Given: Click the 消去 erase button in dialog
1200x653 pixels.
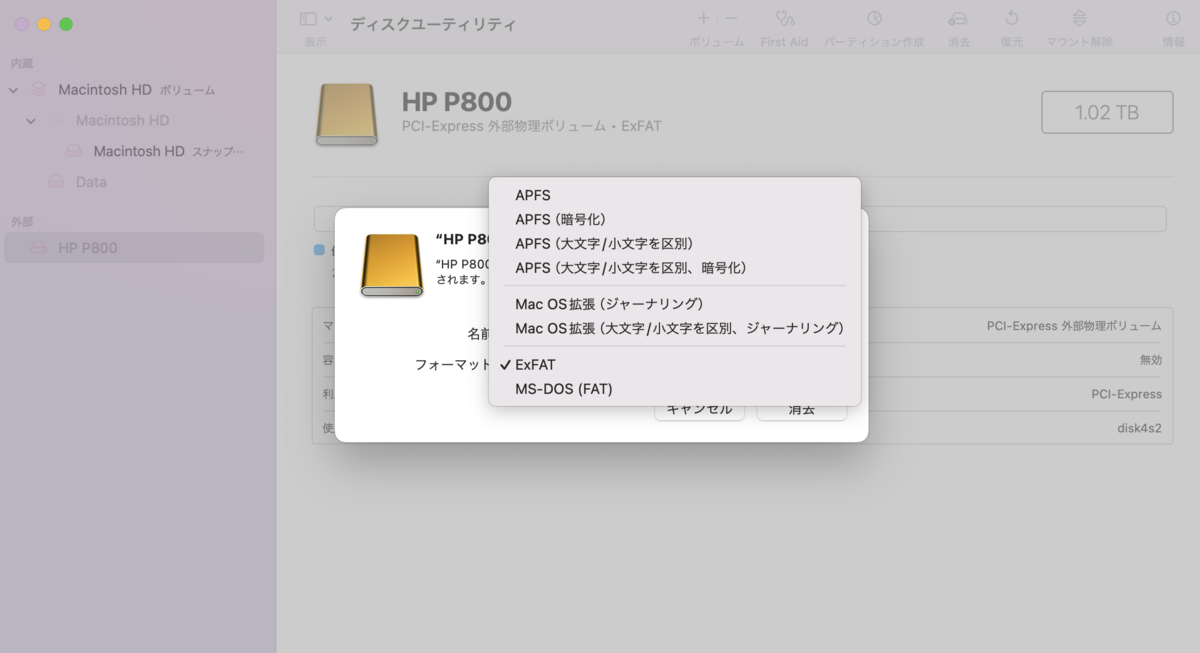Looking at the screenshot, I should click(801, 409).
